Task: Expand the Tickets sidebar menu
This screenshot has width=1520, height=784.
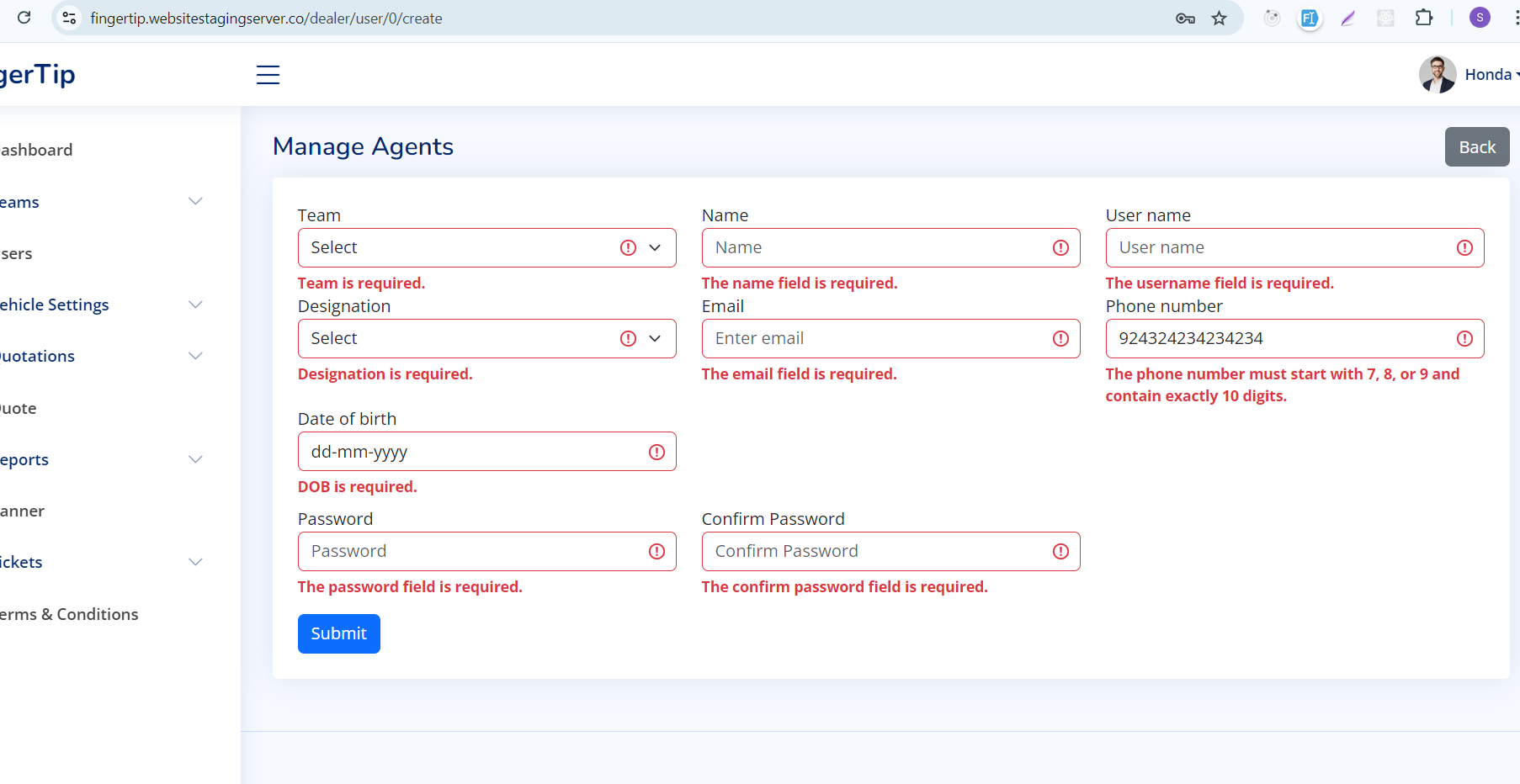Action: coord(101,562)
